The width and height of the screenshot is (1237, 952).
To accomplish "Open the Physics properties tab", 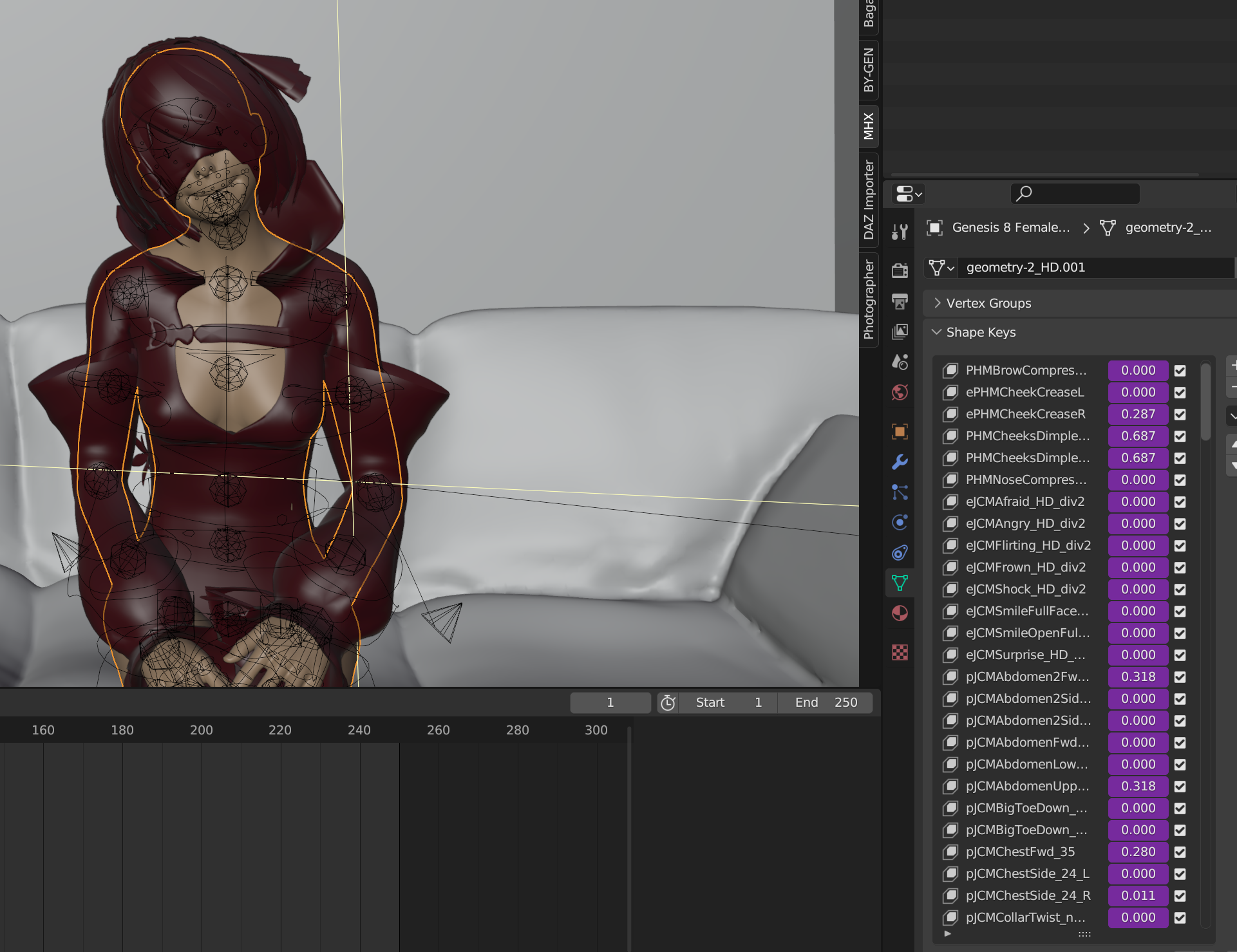I will (900, 522).
